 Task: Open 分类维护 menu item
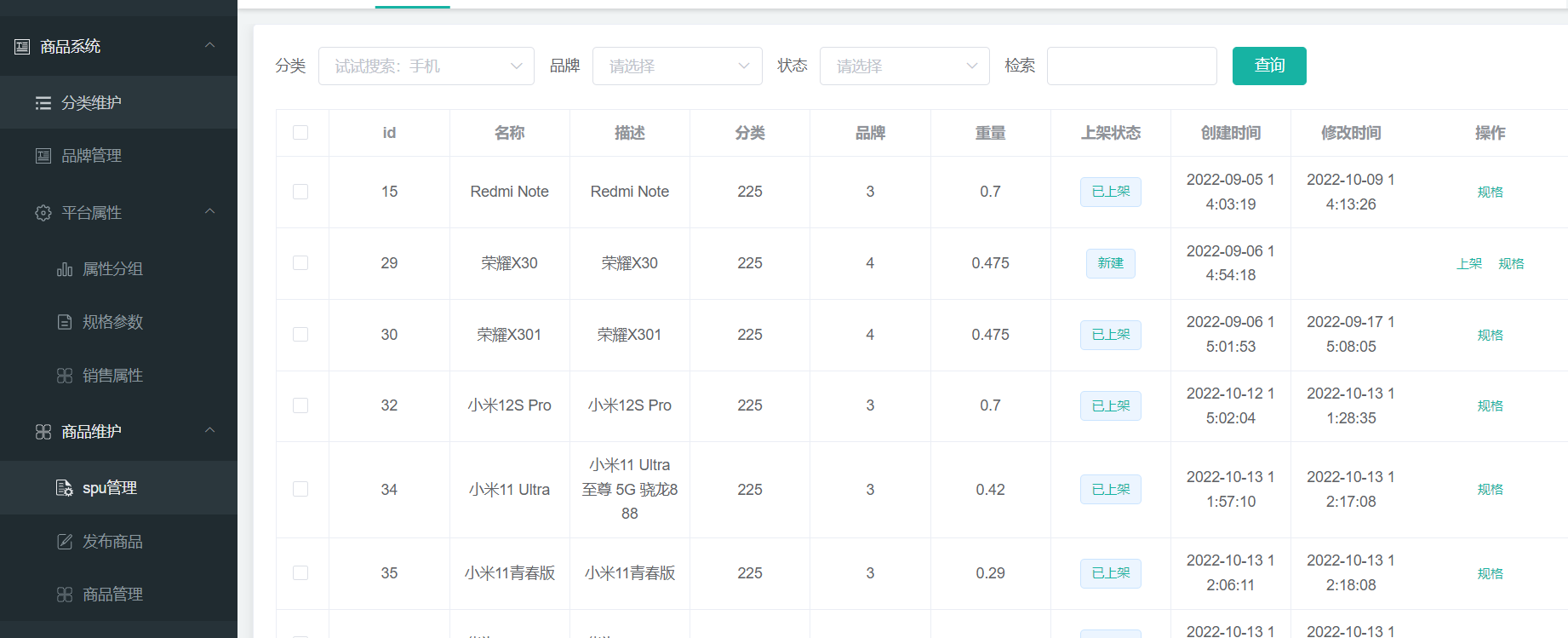(x=118, y=103)
